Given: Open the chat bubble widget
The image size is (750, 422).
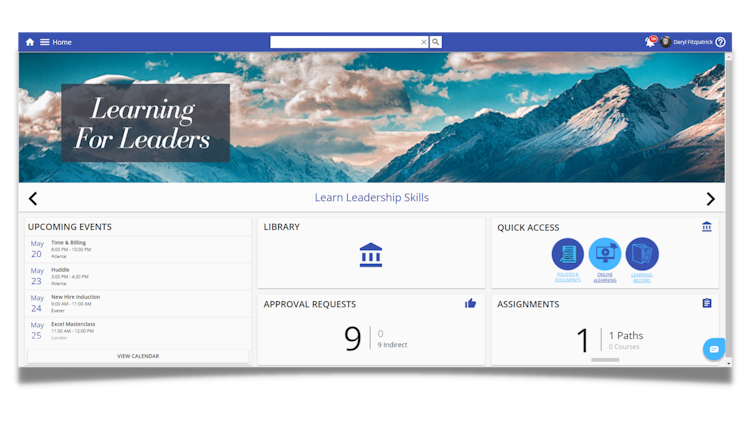Looking at the screenshot, I should click(x=714, y=349).
